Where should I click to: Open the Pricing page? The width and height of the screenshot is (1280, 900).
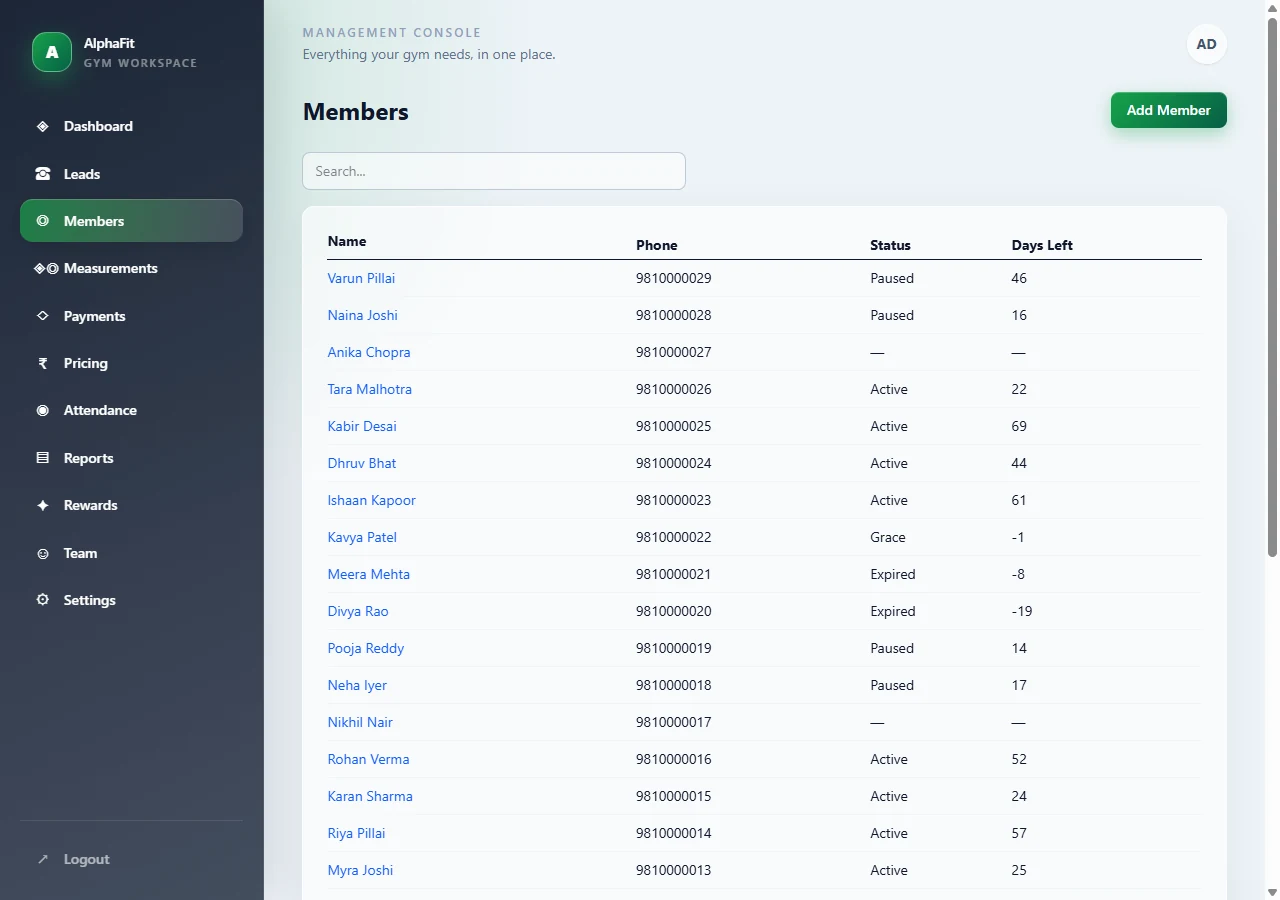pyautogui.click(x=131, y=363)
